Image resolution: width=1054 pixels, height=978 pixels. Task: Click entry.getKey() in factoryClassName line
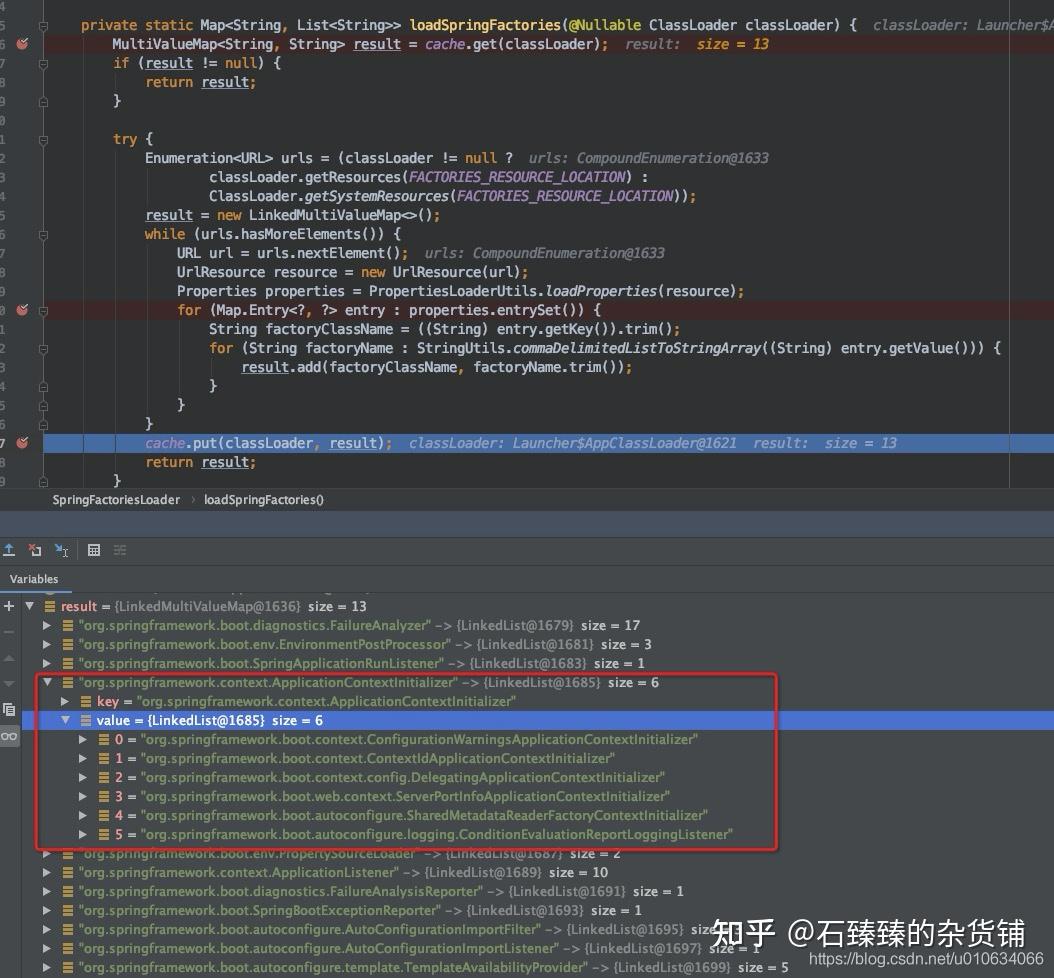click(545, 329)
